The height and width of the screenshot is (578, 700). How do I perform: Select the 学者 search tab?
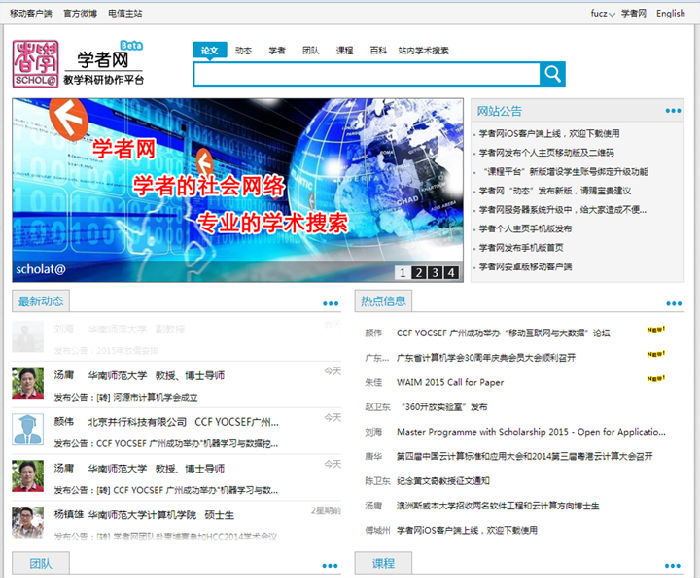[277, 50]
